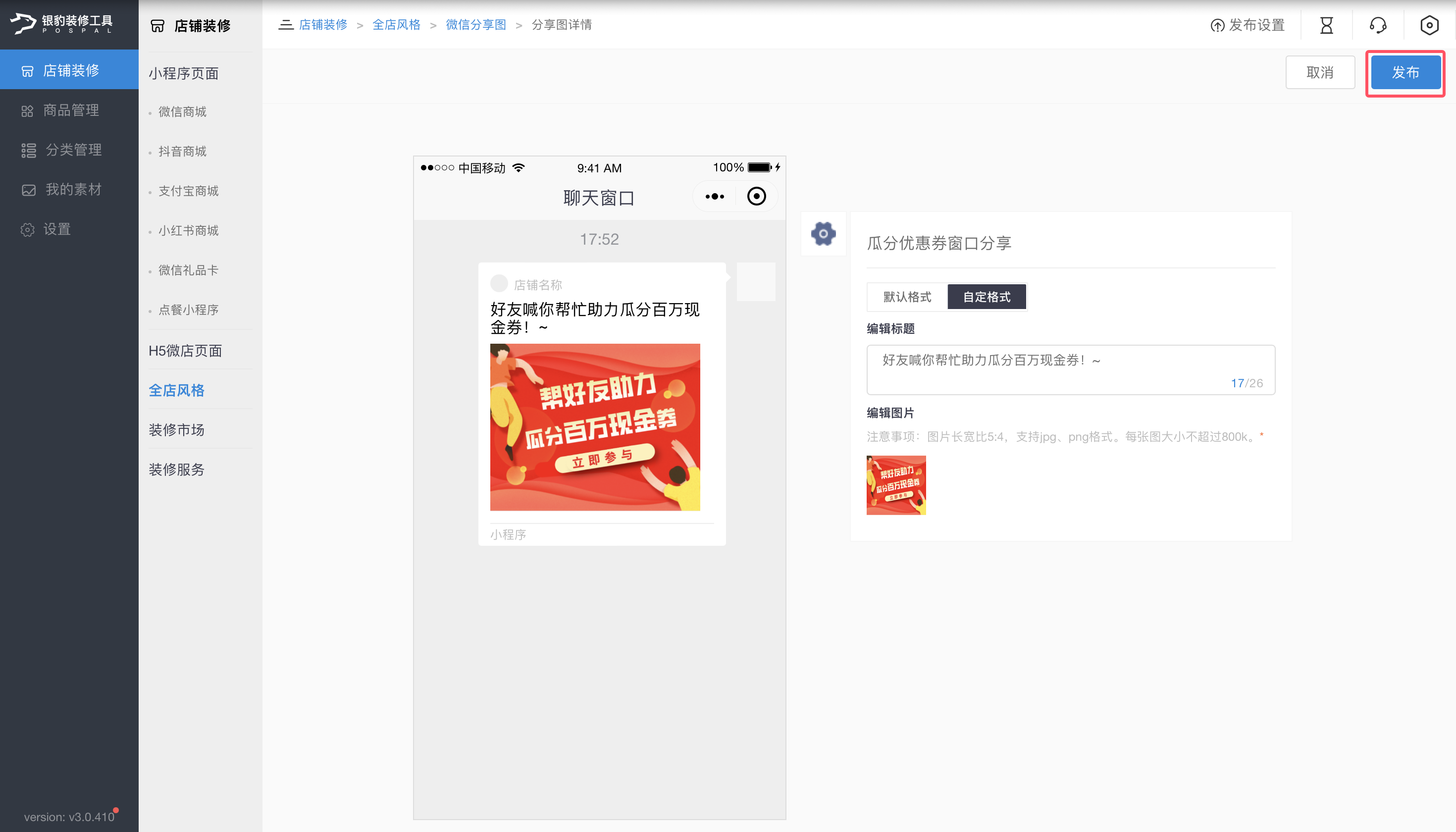Image resolution: width=1456 pixels, height=832 pixels.
Task: Expand 小程序页面 section
Action: (x=183, y=74)
